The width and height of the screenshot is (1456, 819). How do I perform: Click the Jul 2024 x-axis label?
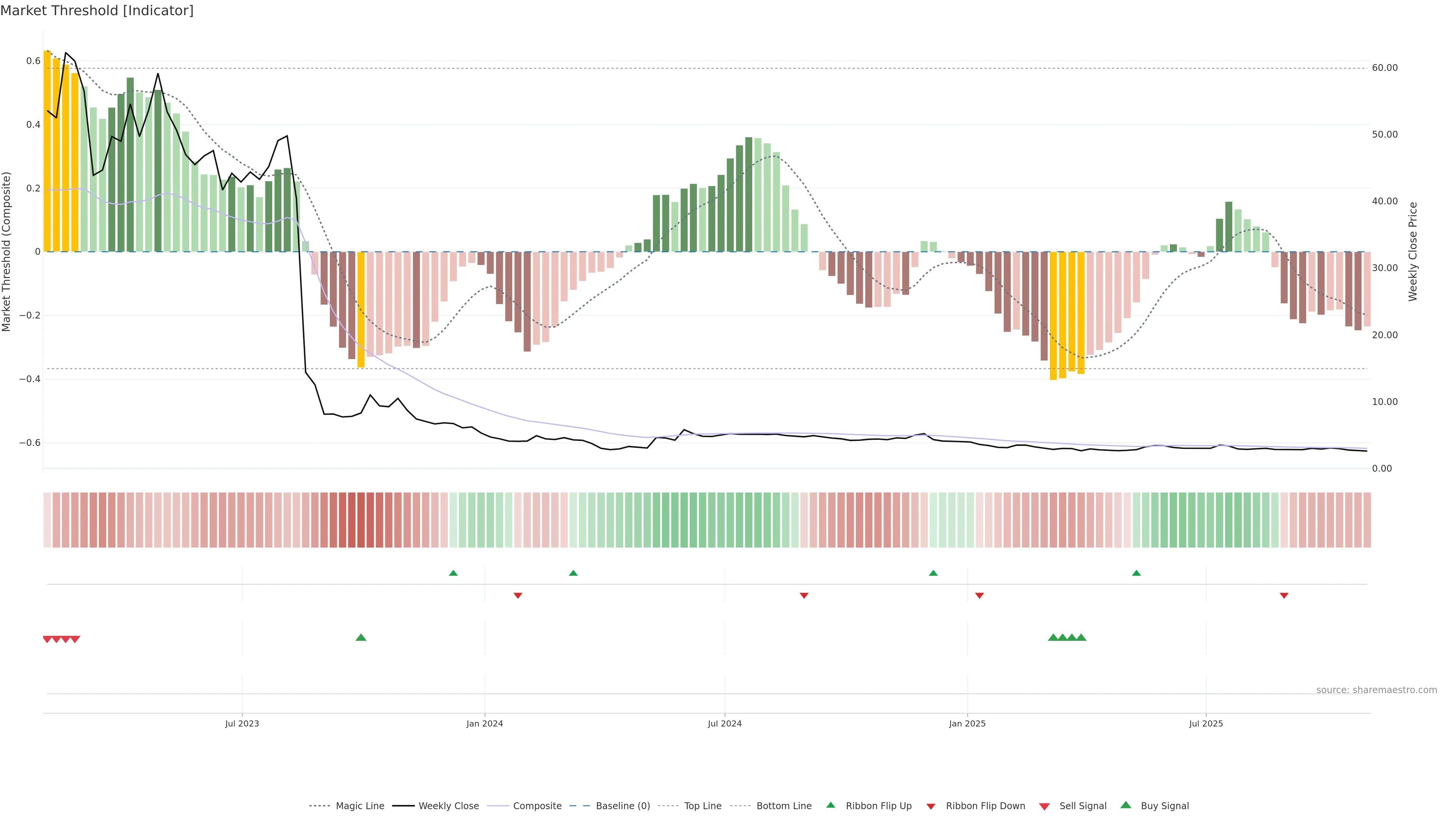coord(725,723)
